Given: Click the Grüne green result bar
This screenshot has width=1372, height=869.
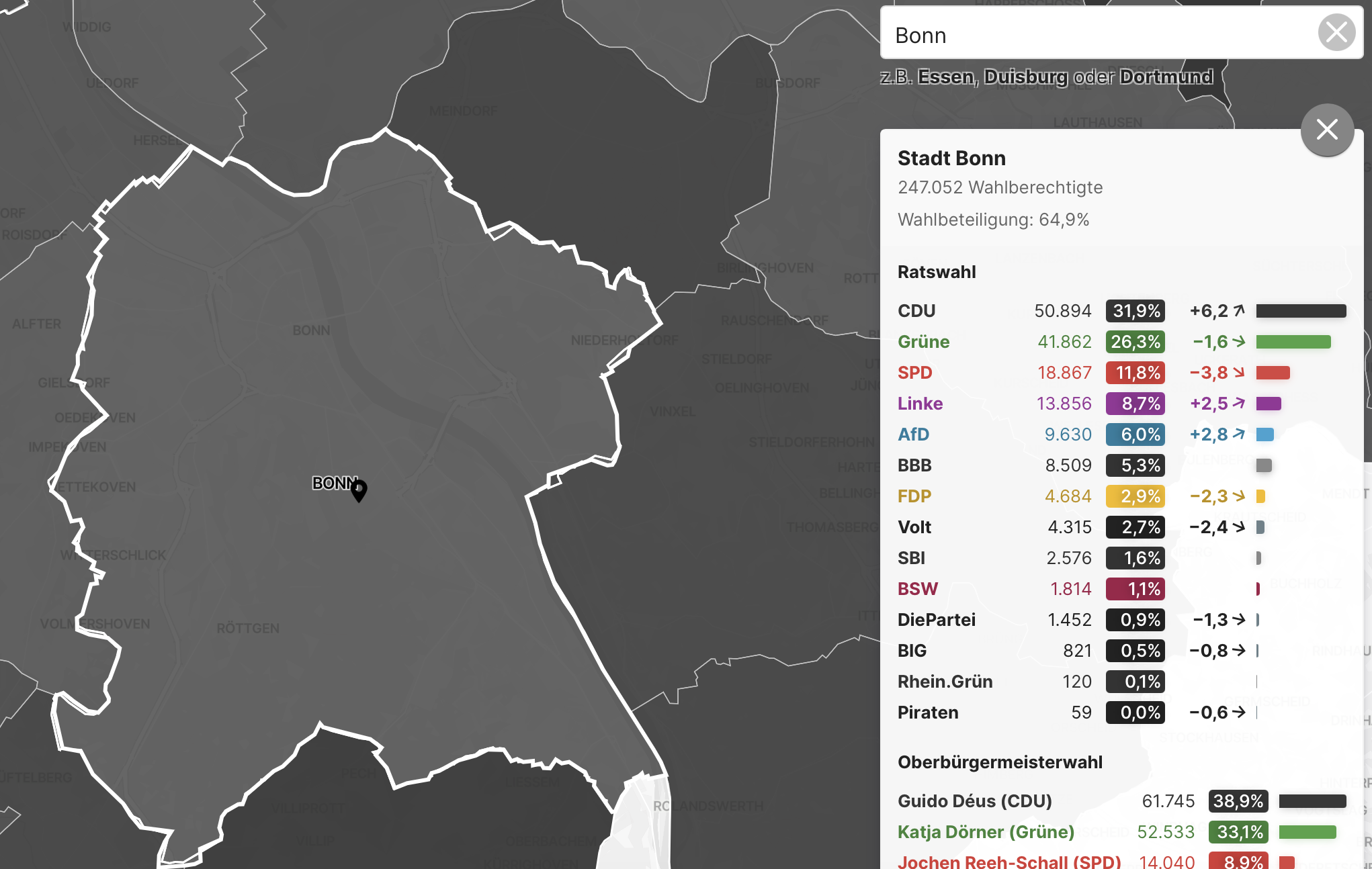Looking at the screenshot, I should click(x=1293, y=342).
